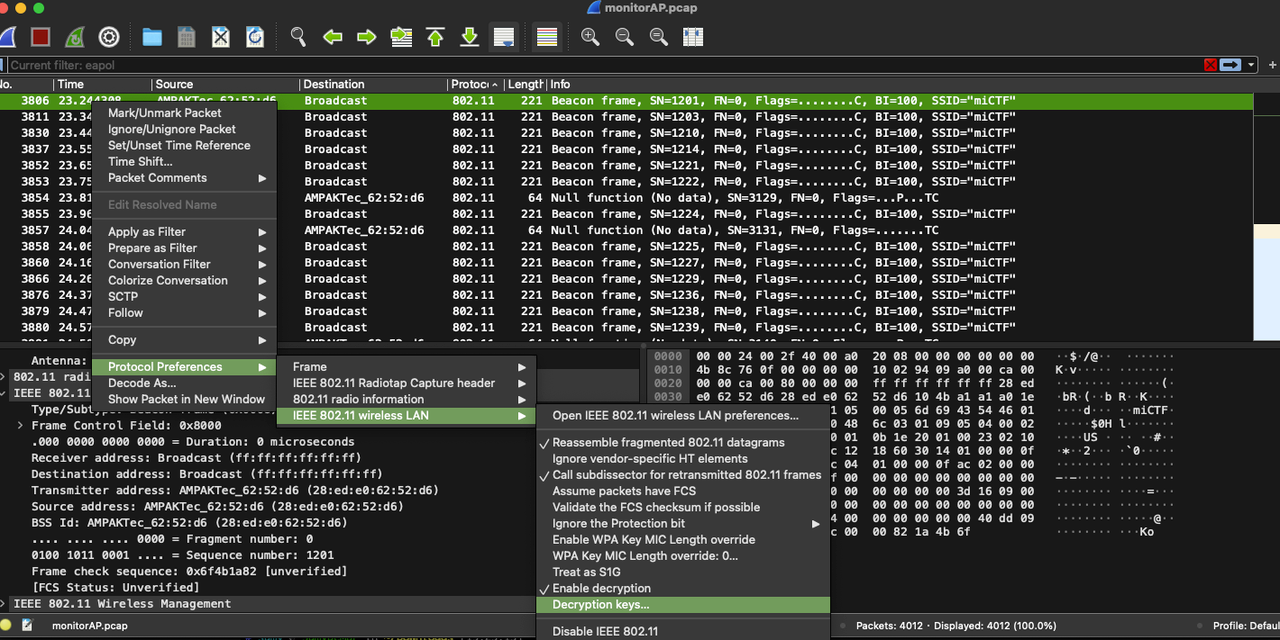Screen dimensions: 1280x640
Task: Open a capture file via folder icon
Action: point(152,37)
